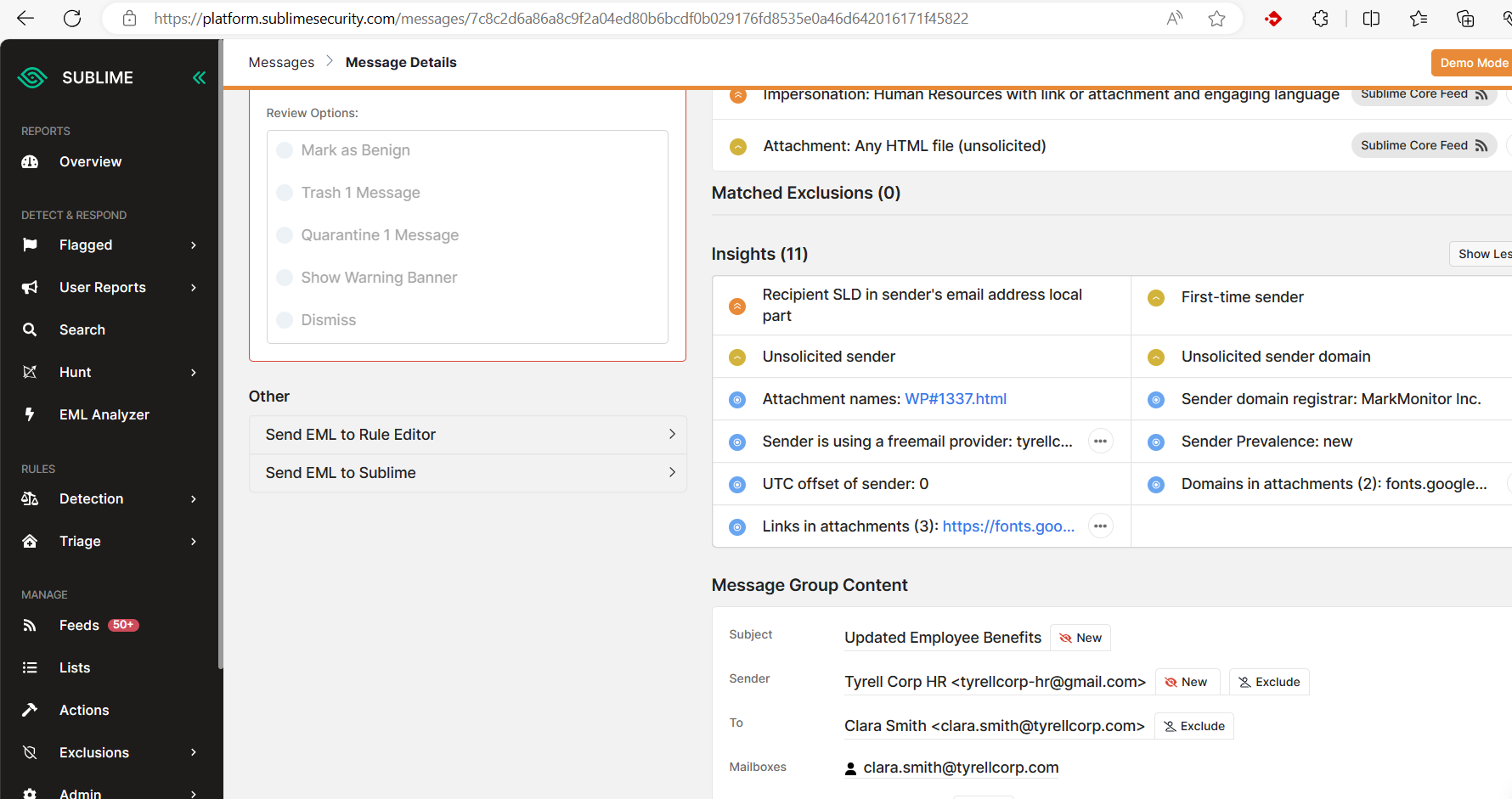Click the Actions hammer icon

tap(30, 710)
